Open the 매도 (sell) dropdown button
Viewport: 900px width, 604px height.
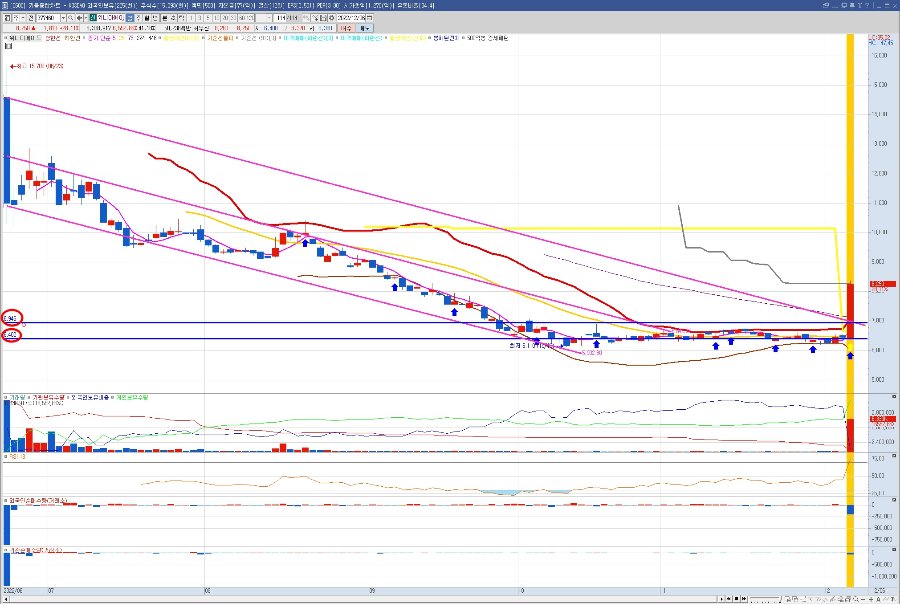[x=364, y=28]
